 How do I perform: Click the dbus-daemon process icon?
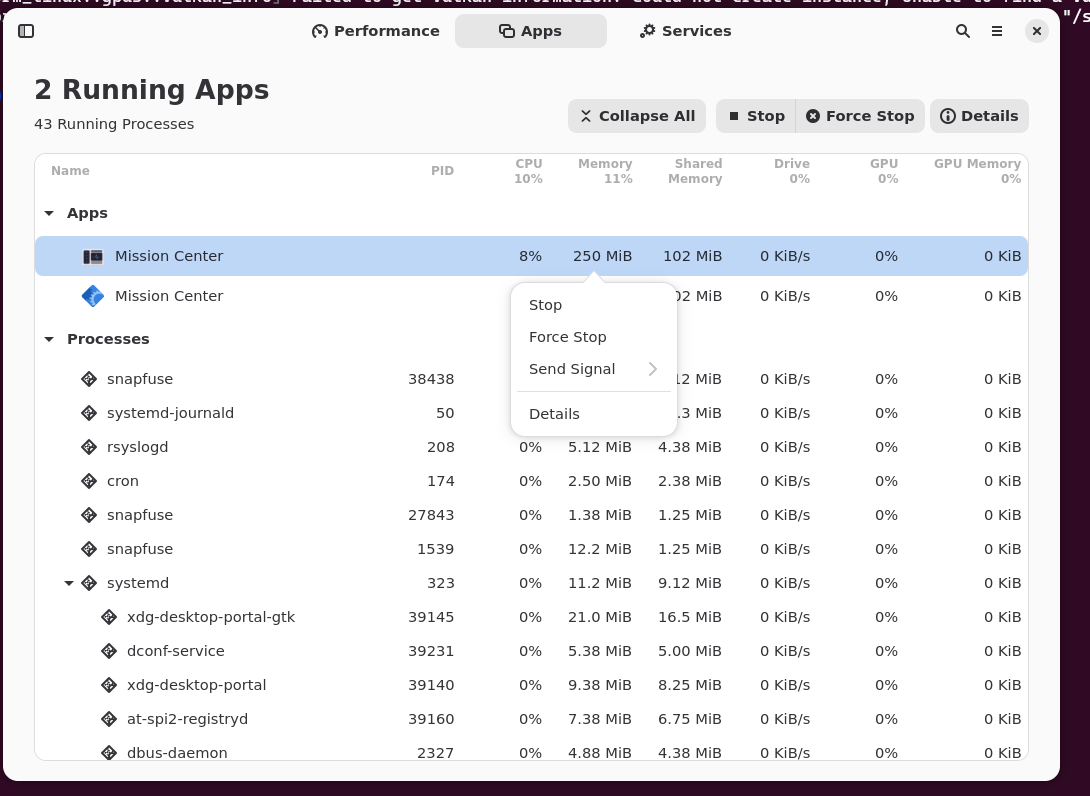point(109,753)
